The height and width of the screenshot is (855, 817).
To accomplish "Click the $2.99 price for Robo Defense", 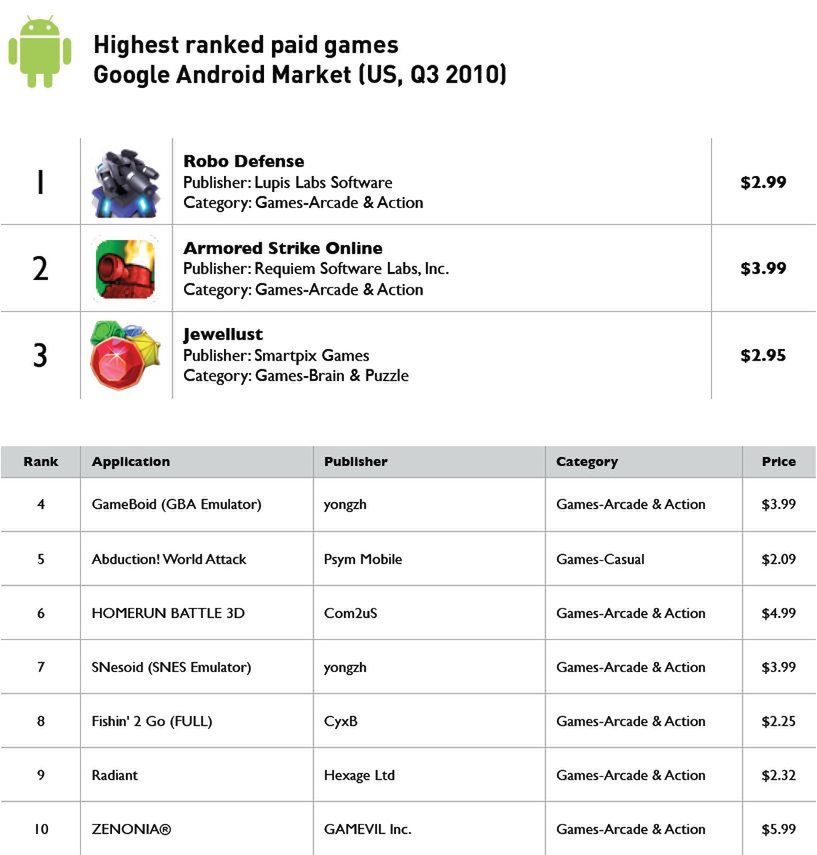I will (x=763, y=182).
